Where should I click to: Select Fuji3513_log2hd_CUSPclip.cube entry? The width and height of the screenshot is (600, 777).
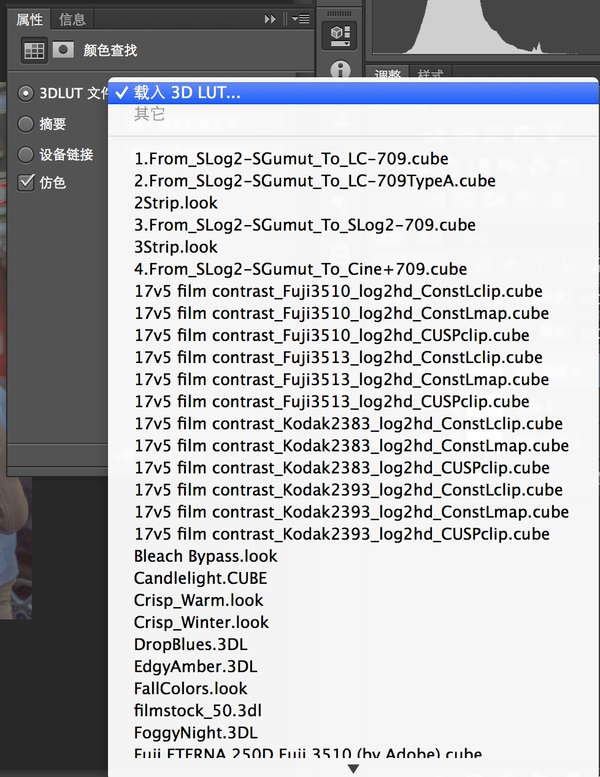pos(353,401)
